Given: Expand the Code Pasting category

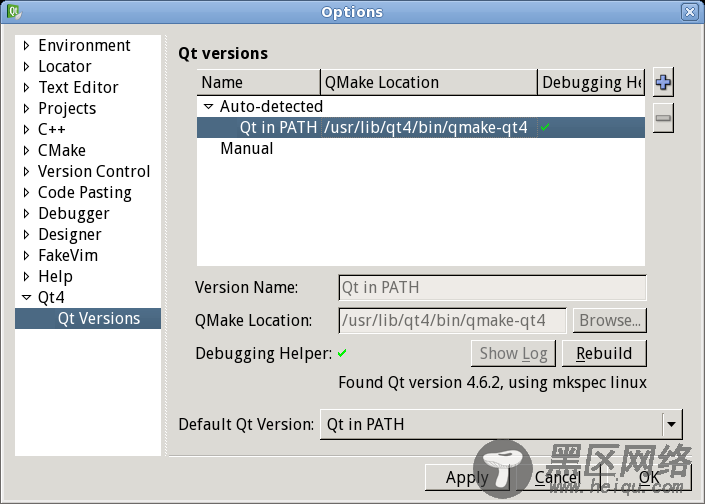Looking at the screenshot, I should [26, 192].
